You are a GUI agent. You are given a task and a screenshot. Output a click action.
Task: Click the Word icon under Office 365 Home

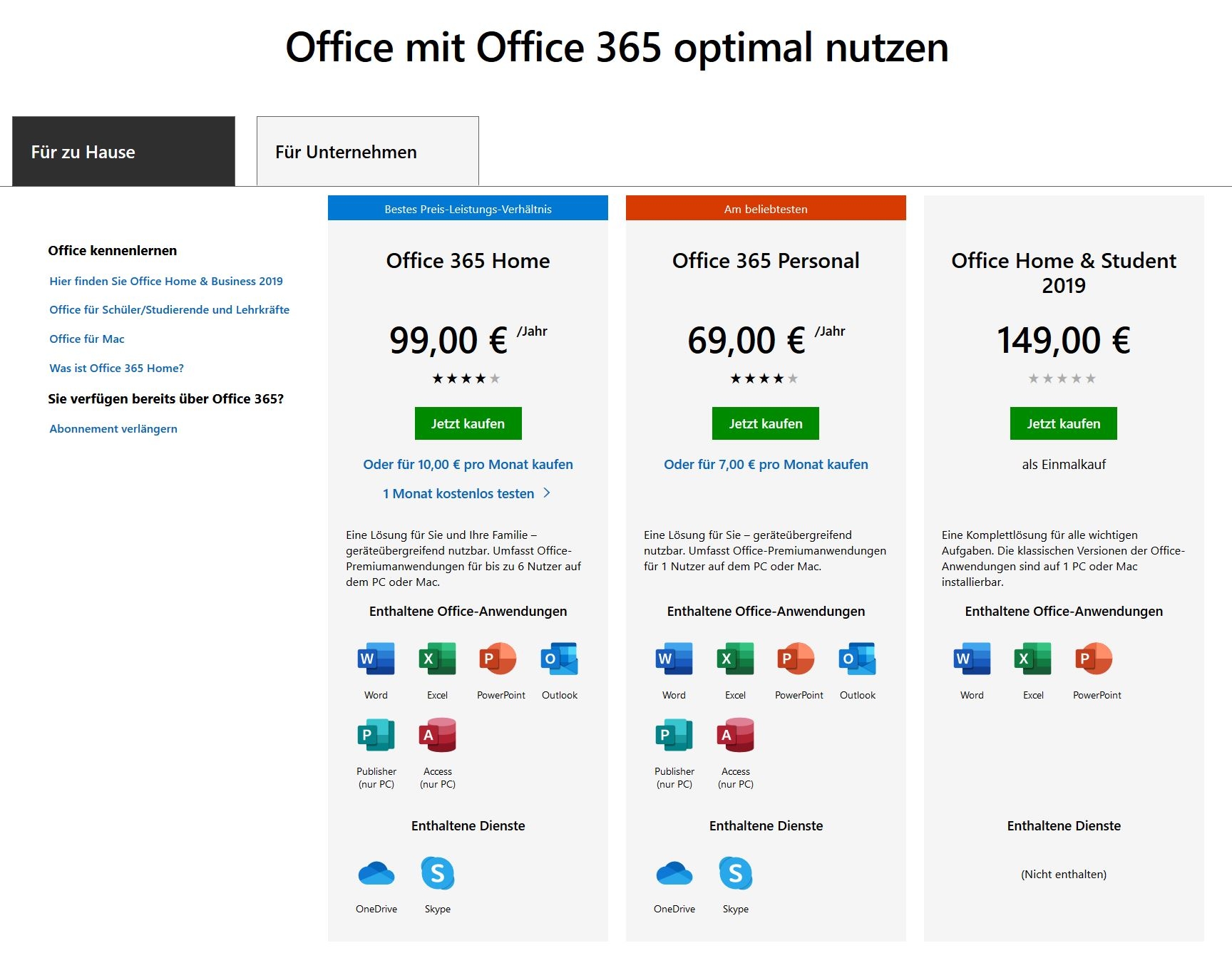click(x=376, y=659)
